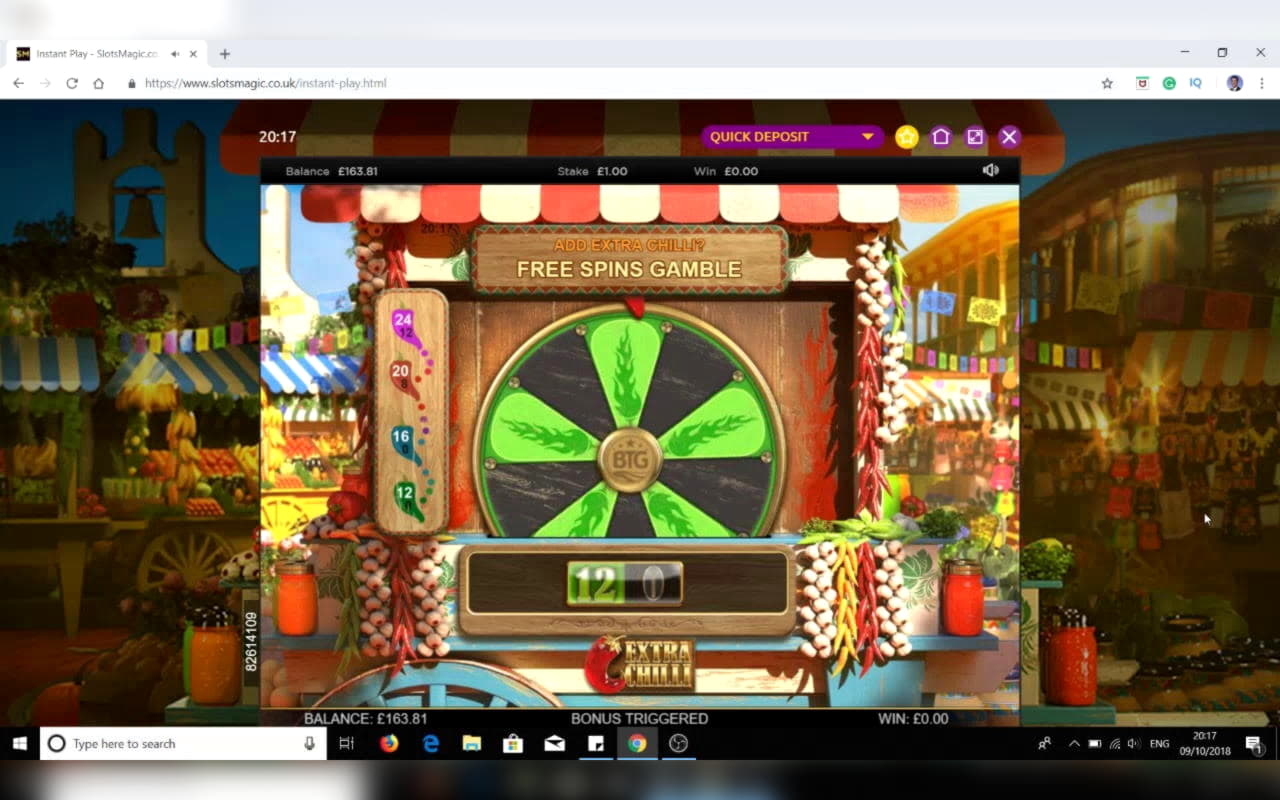Select the 12 spins chilli on ladder
This screenshot has height=800, width=1280.
[405, 496]
